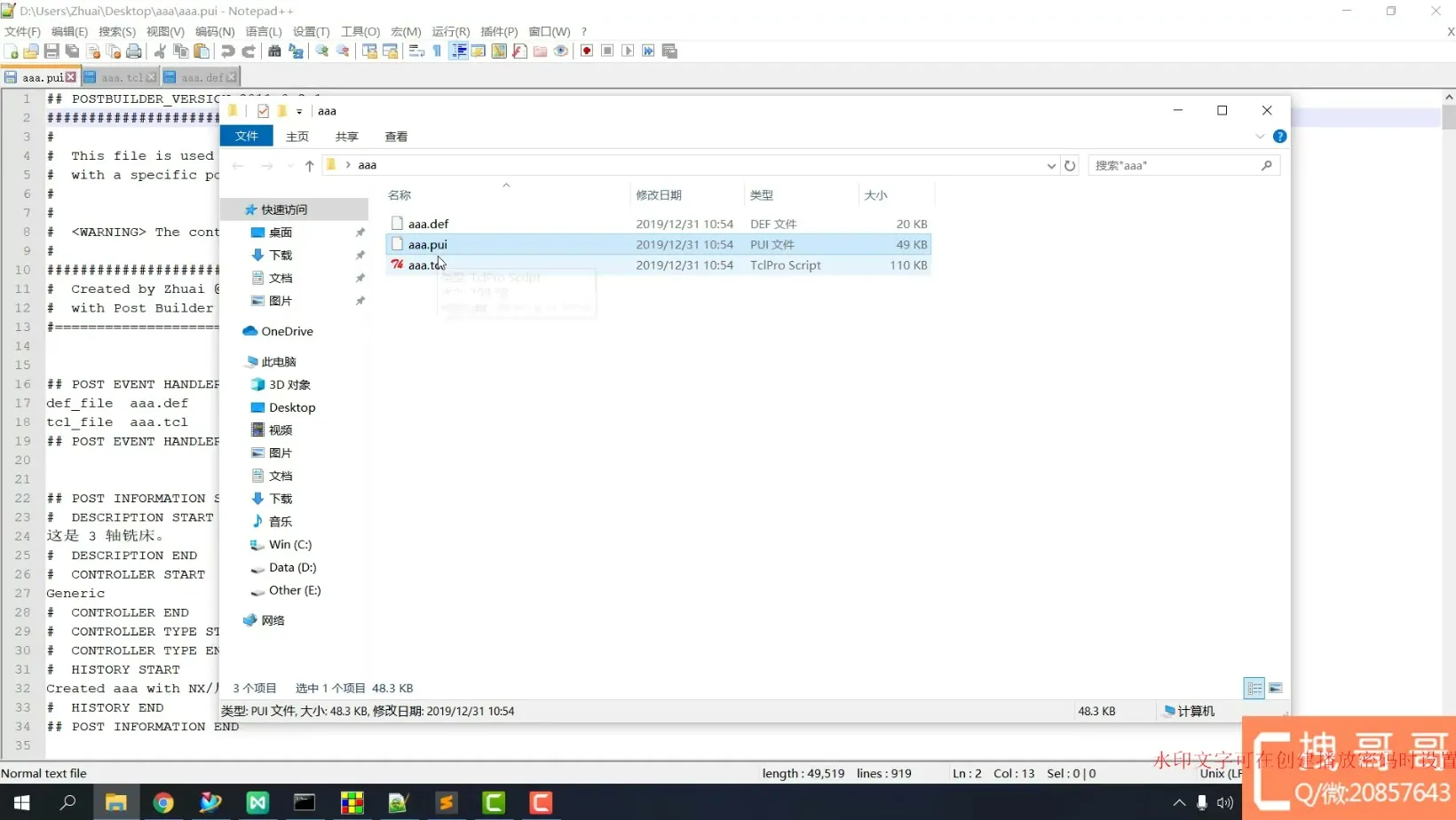
Task: Switch to the aaa.tcl tab
Action: [x=122, y=78]
